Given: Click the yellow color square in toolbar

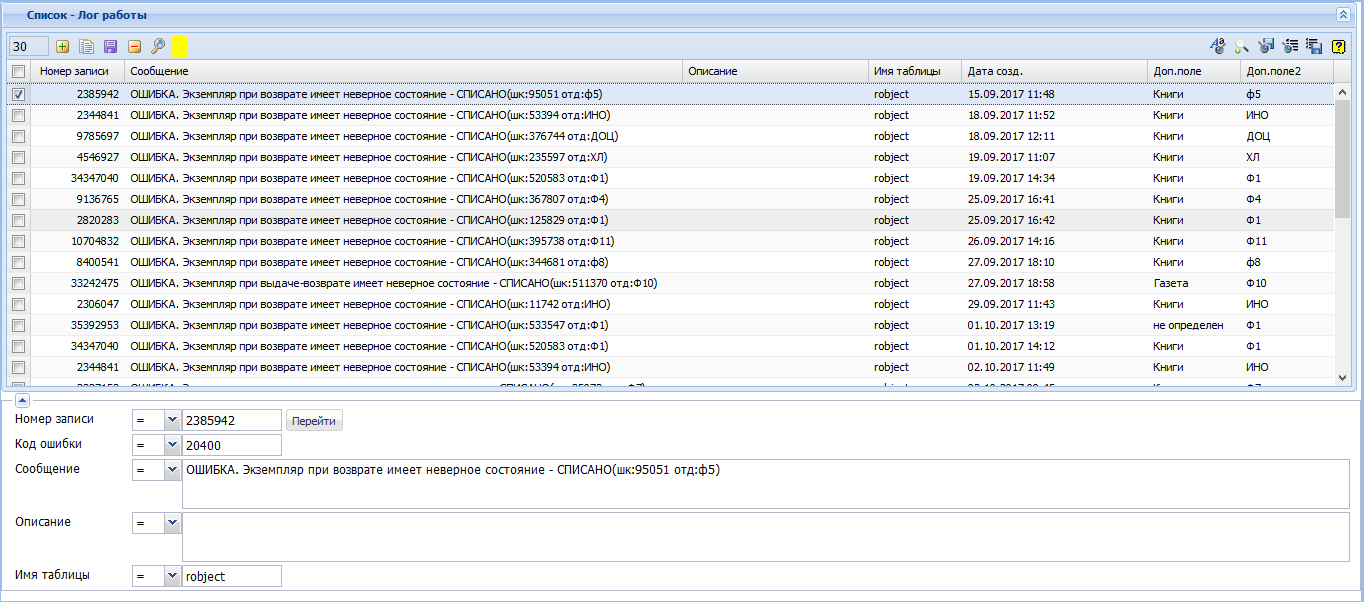Looking at the screenshot, I should pos(180,46).
